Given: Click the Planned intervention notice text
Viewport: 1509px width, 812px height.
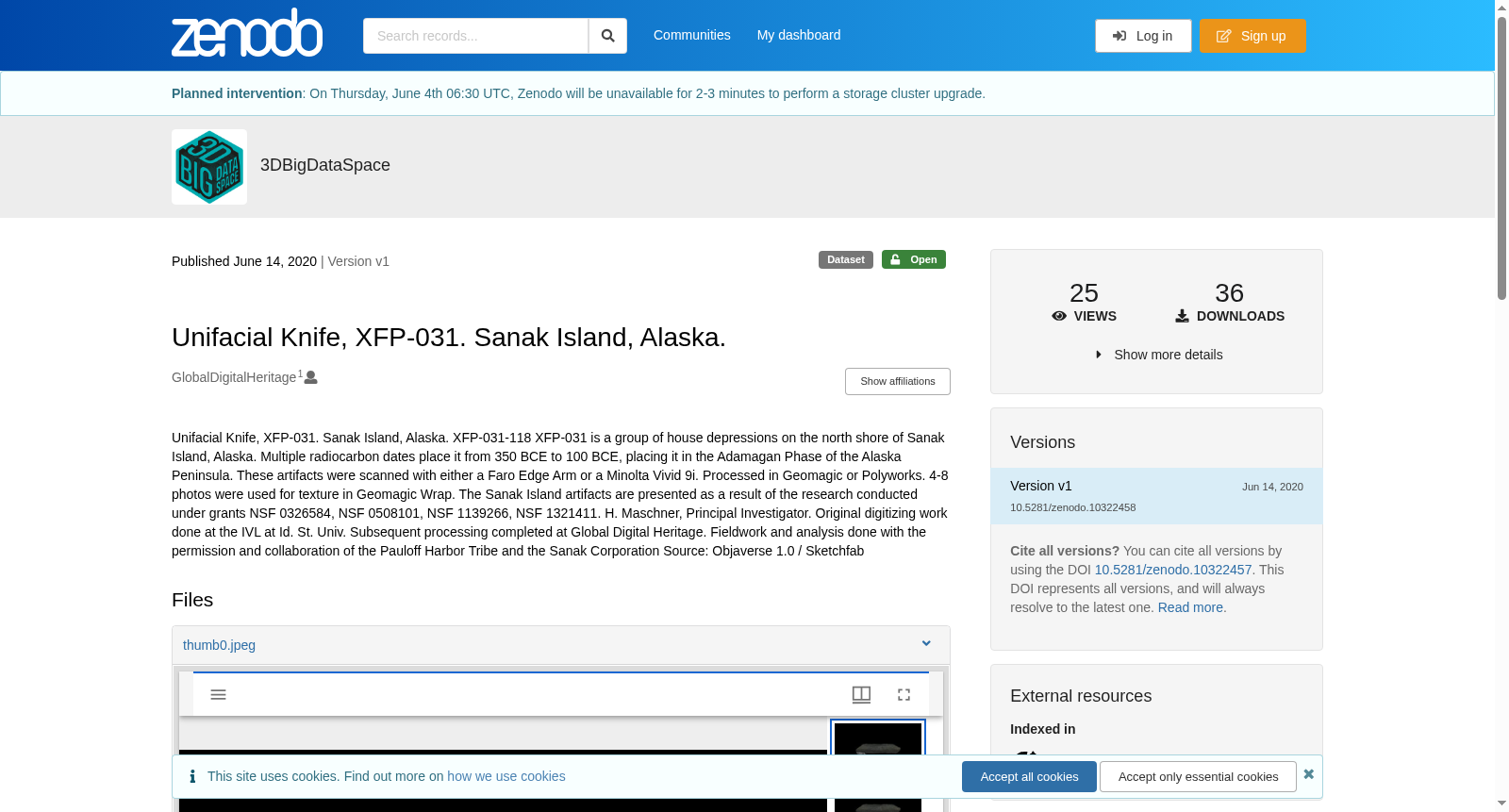Looking at the screenshot, I should (x=578, y=93).
